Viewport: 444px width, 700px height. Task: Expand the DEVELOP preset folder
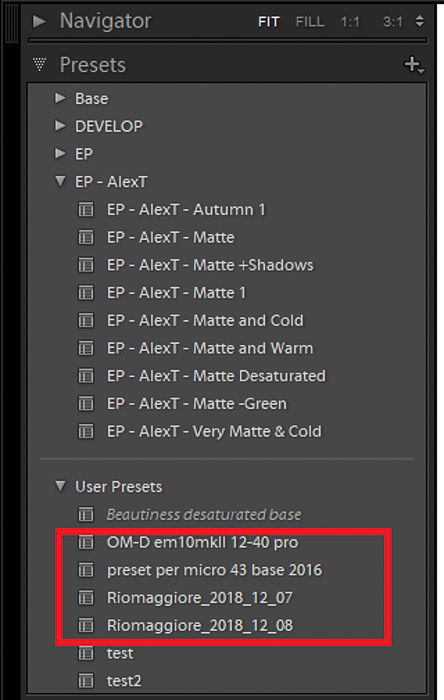(60, 126)
